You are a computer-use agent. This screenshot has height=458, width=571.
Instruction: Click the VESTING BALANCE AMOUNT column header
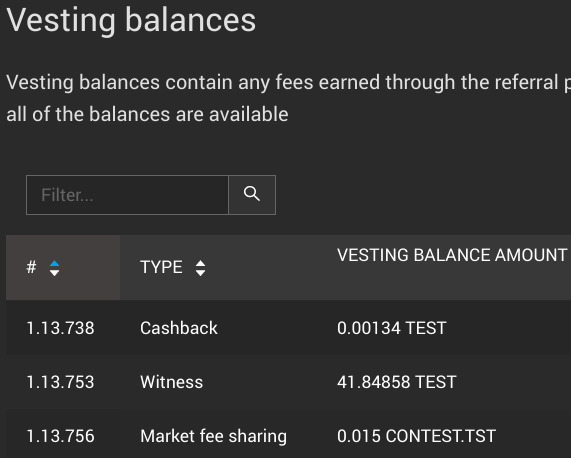(x=452, y=255)
